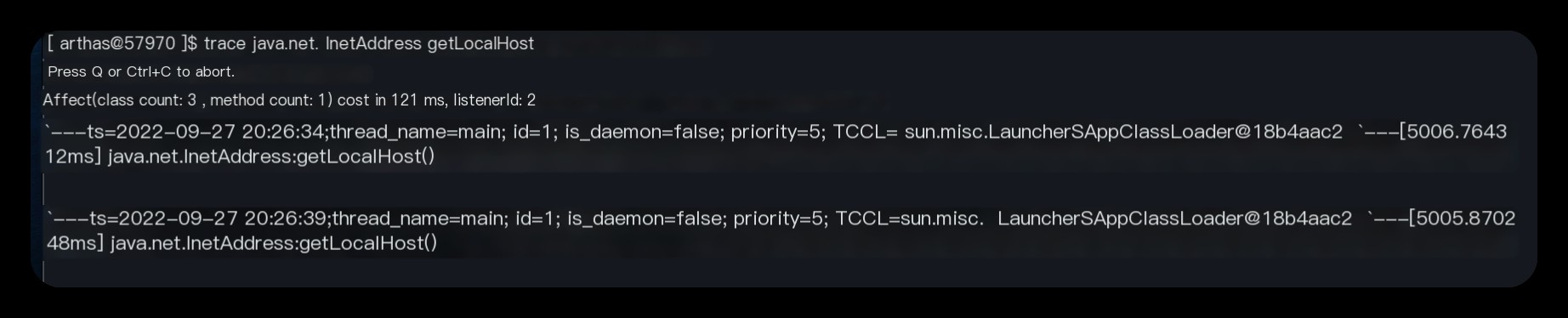Click the 5005.8702 duration value
This screenshot has width=1568, height=318.
coord(1465,219)
